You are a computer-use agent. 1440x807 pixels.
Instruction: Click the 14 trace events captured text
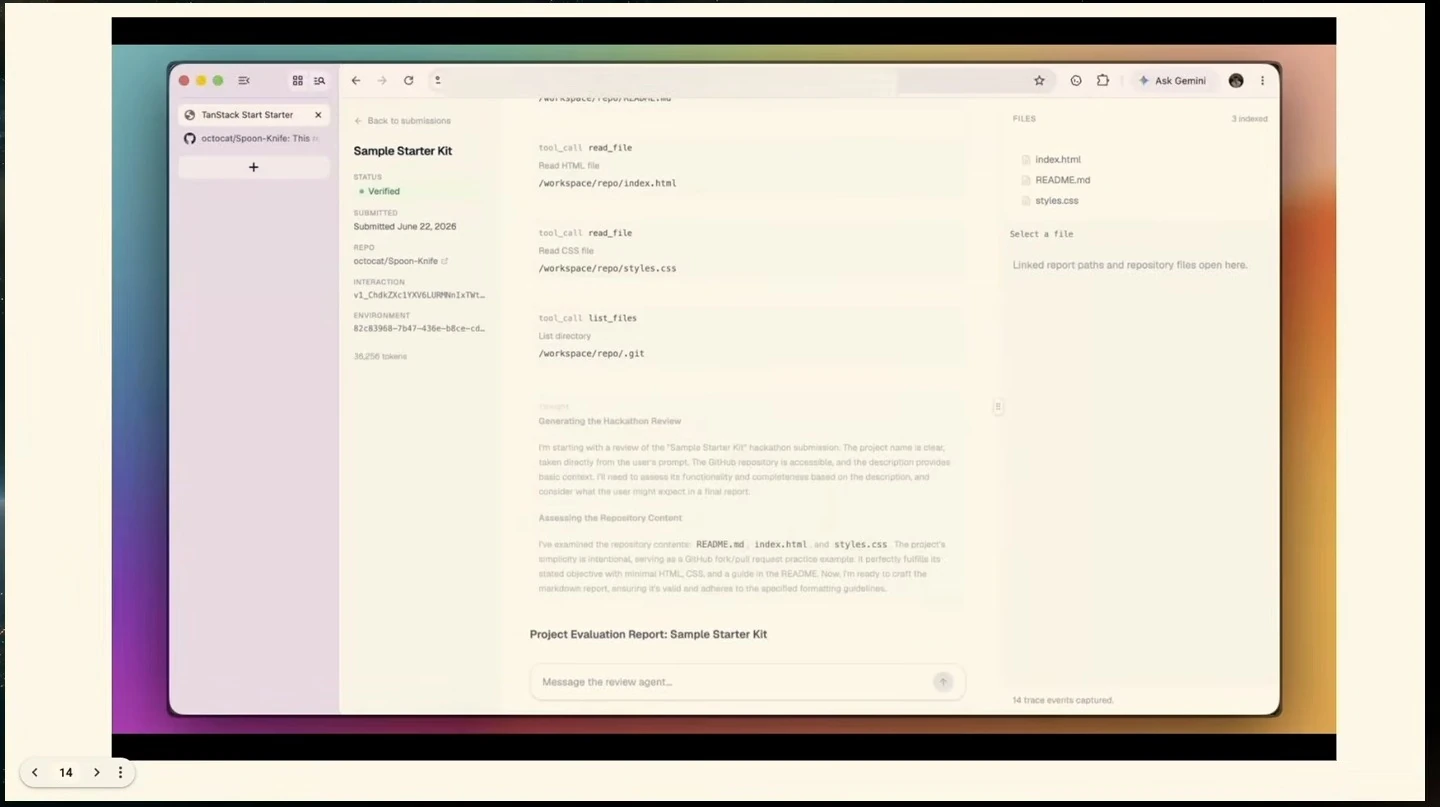pos(1063,700)
